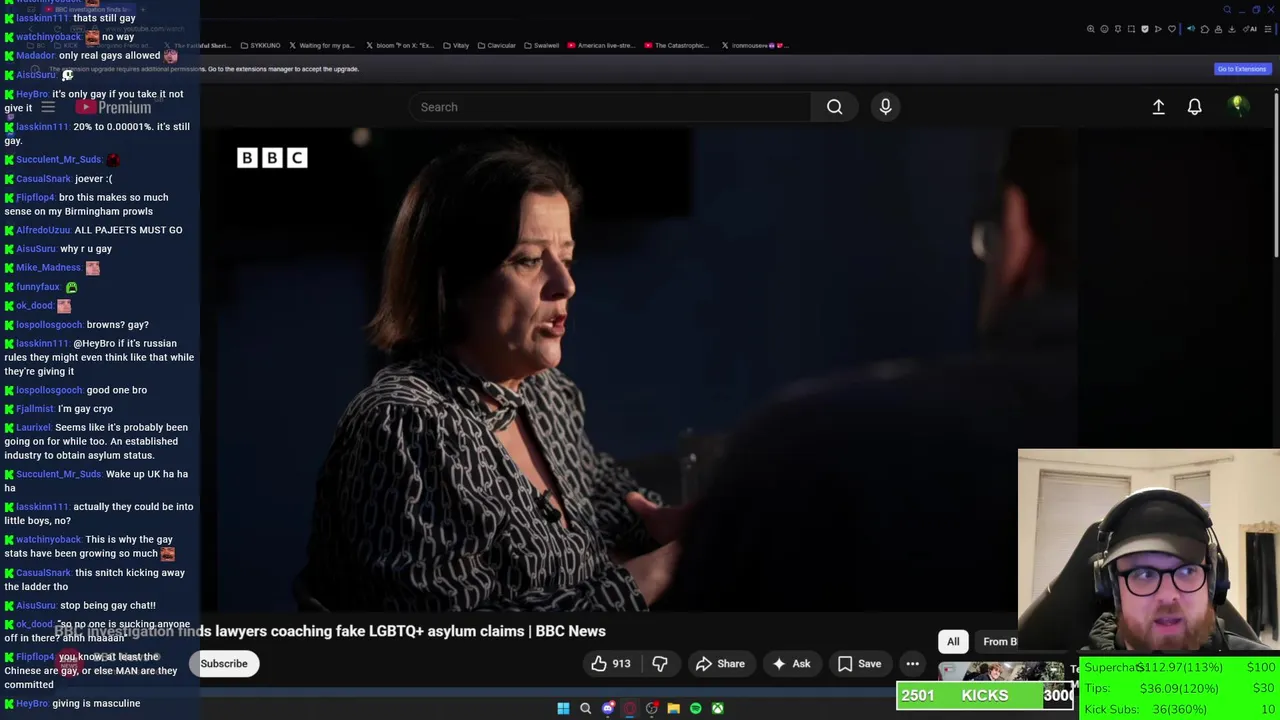The width and height of the screenshot is (1280, 720).
Task: Click the zoom magnifier browser toolbar icon
Action: pyautogui.click(x=1091, y=29)
